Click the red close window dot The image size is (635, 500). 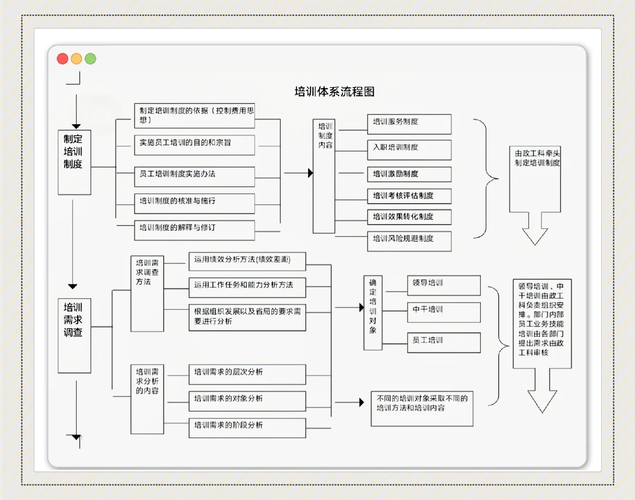coord(63,59)
